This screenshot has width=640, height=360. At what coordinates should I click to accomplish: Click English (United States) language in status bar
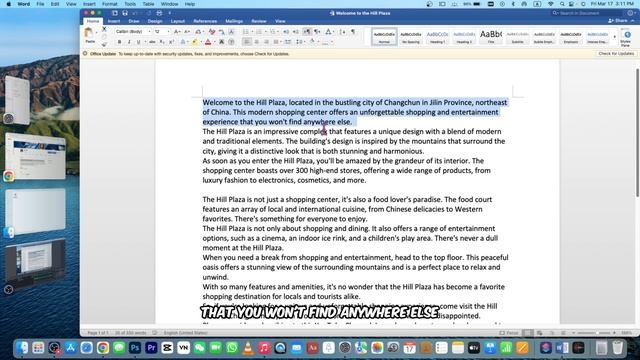[x=185, y=333]
